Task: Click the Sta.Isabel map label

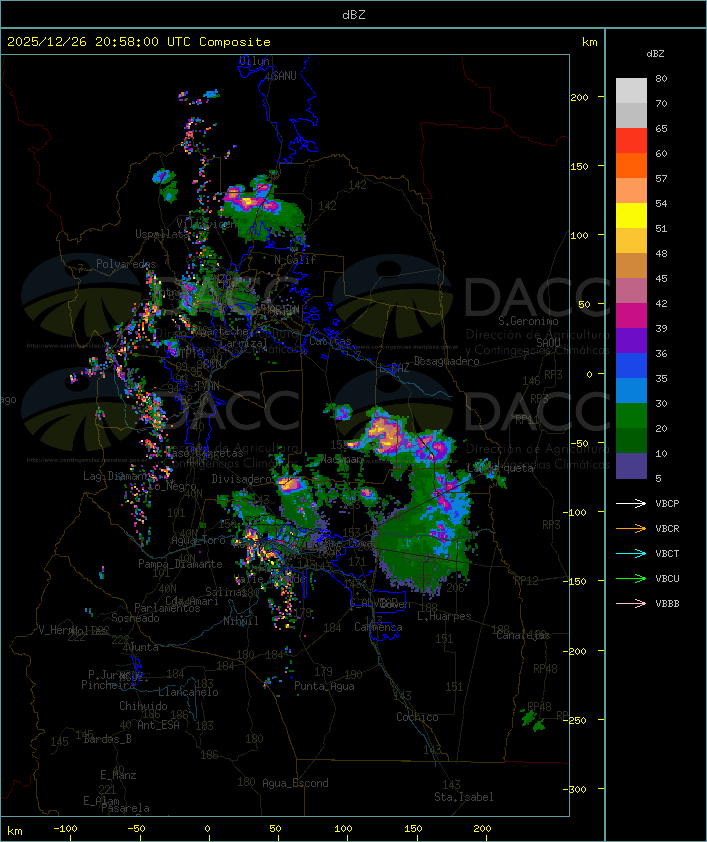Action: pos(464,797)
